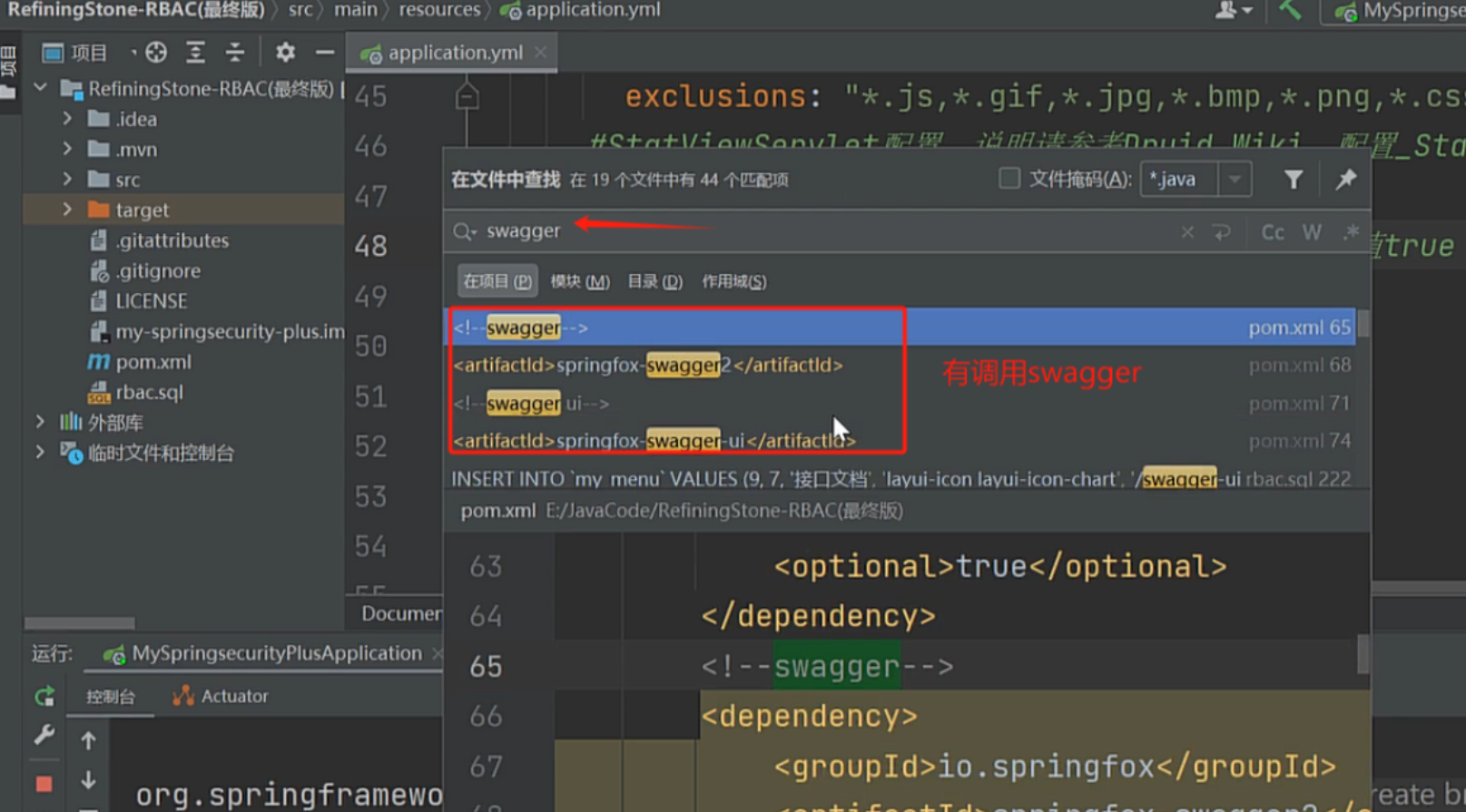The height and width of the screenshot is (812, 1466).
Task: Switch to 控制台 tab
Action: coord(111,697)
